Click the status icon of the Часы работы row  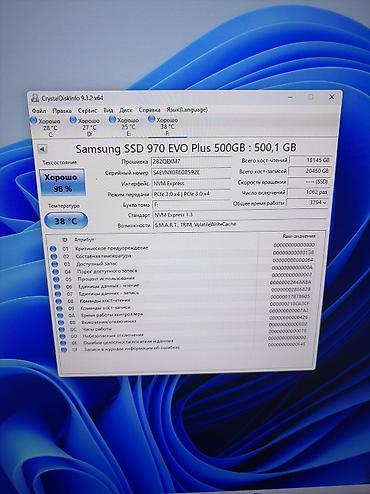tap(62, 329)
